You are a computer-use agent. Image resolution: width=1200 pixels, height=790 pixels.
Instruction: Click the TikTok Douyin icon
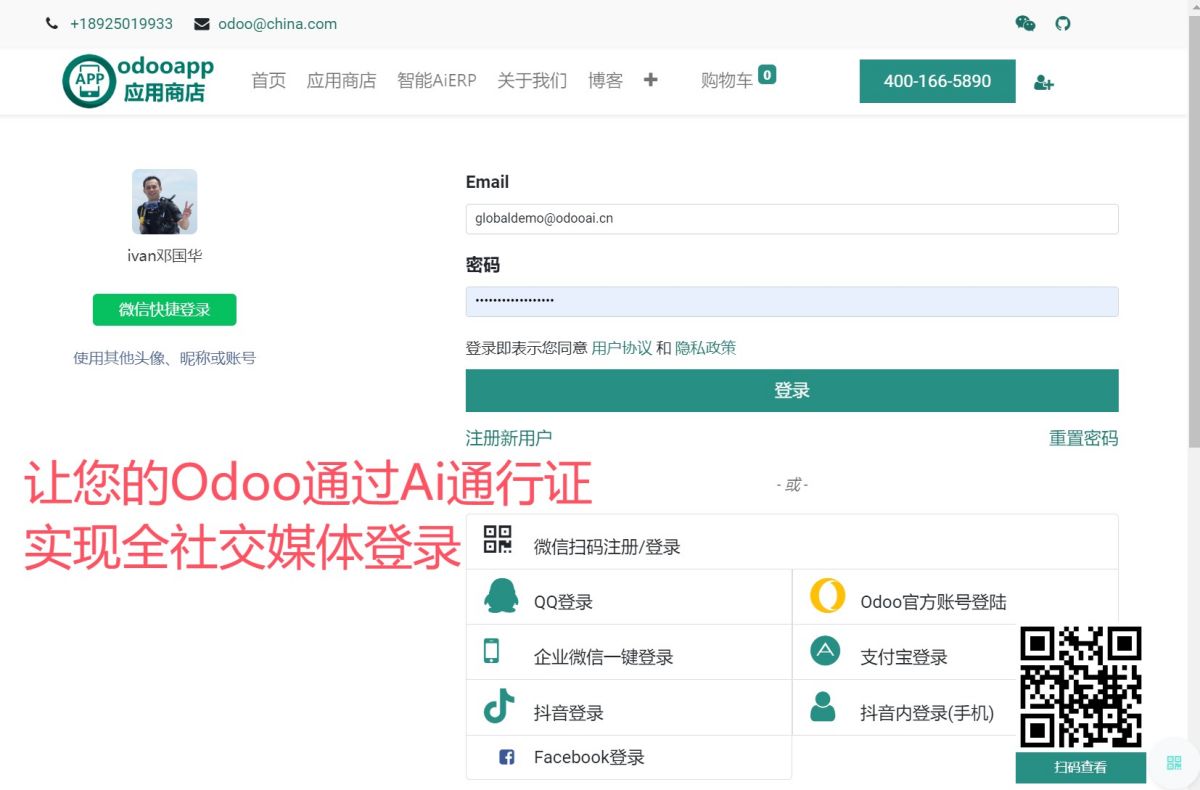pyautogui.click(x=498, y=706)
